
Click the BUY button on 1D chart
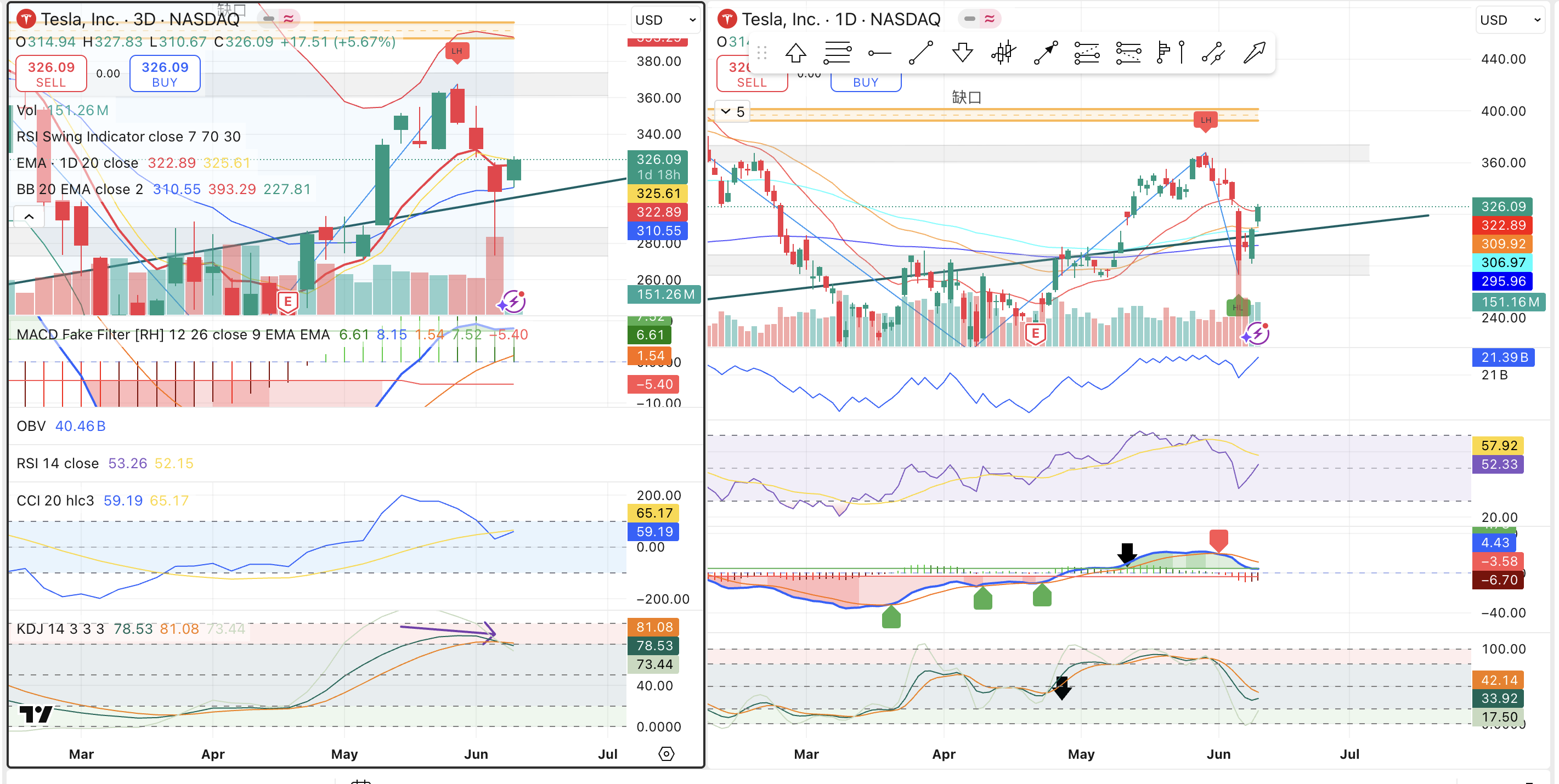point(866,82)
